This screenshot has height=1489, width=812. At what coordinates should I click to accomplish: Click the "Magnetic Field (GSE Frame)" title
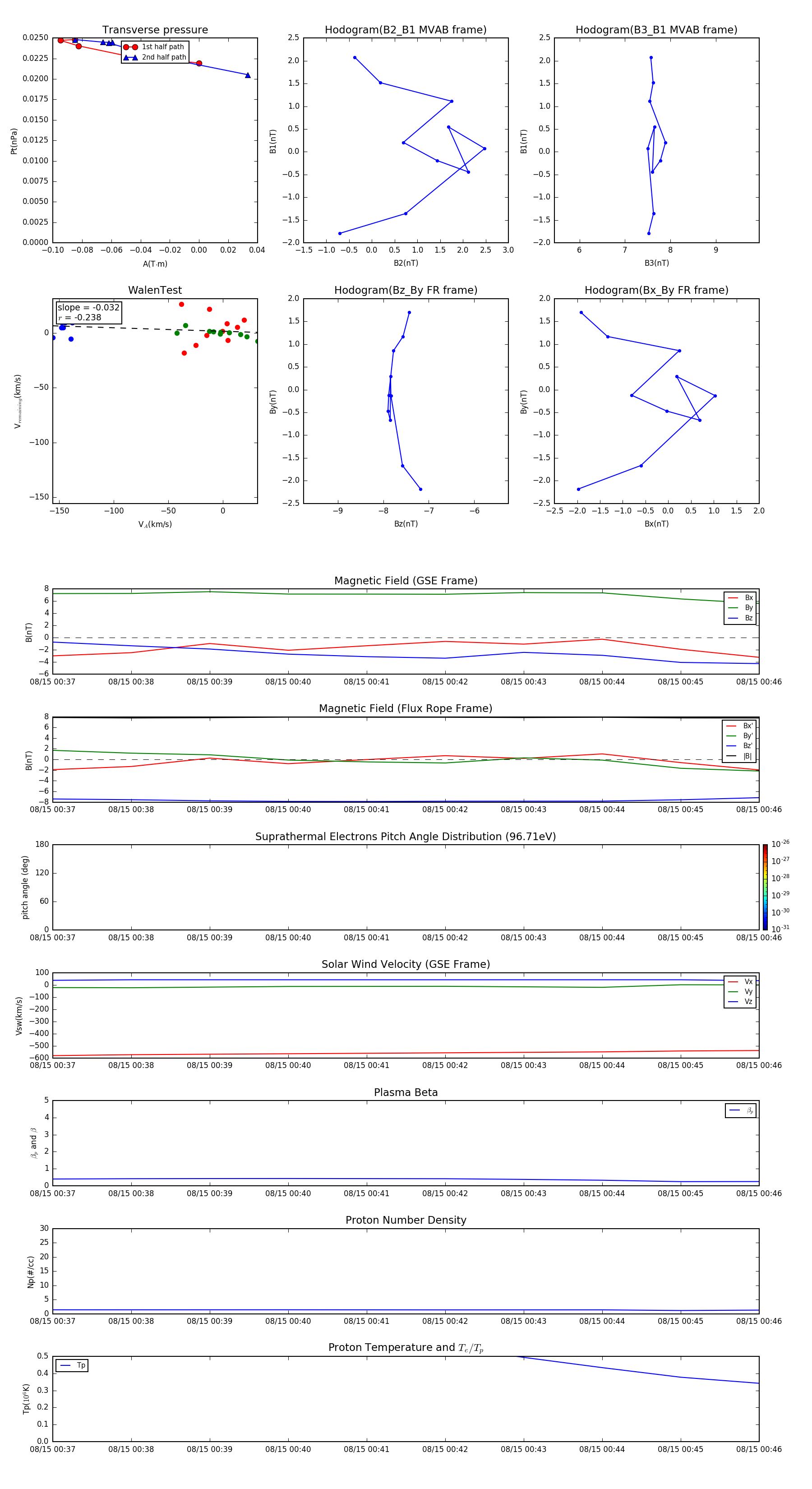(x=406, y=581)
